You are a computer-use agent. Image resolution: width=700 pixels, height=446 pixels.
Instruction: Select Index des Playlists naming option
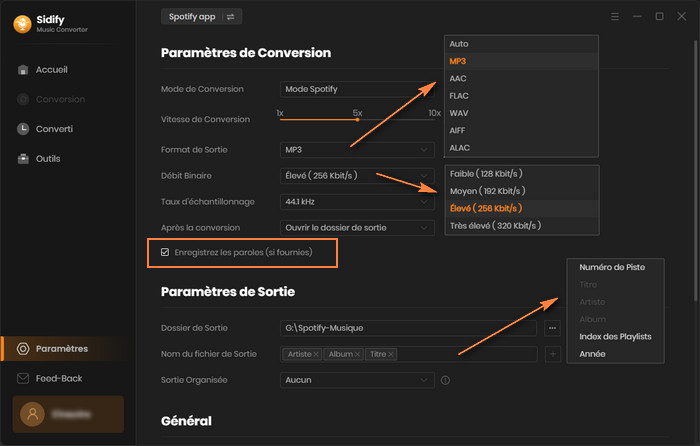click(x=615, y=336)
